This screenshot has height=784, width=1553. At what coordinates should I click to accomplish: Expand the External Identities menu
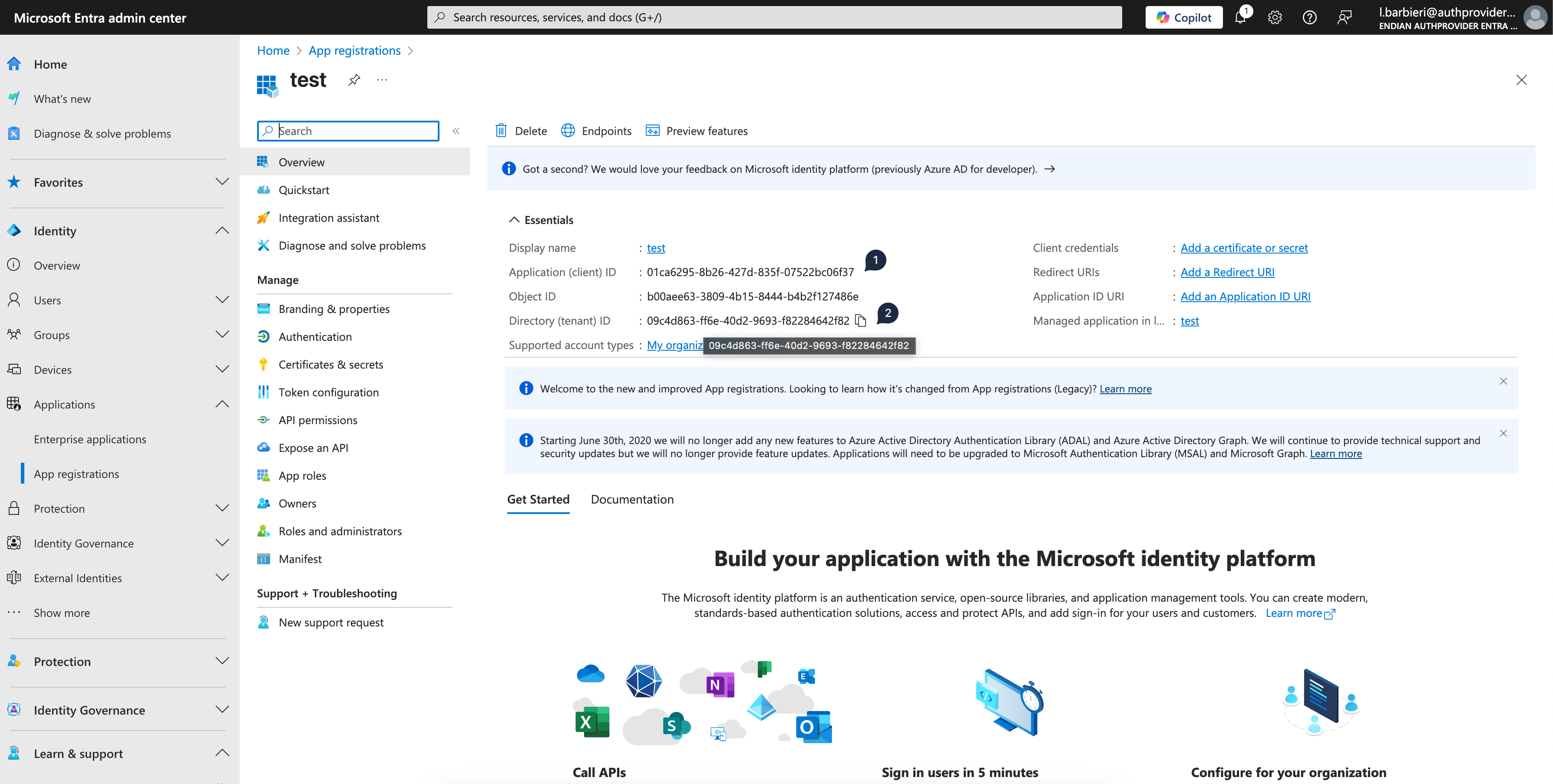point(222,578)
